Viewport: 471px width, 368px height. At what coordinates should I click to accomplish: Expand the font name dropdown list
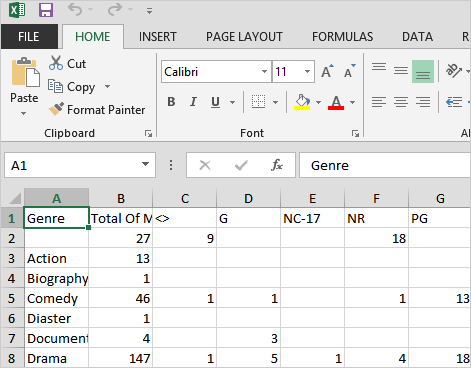[x=264, y=72]
